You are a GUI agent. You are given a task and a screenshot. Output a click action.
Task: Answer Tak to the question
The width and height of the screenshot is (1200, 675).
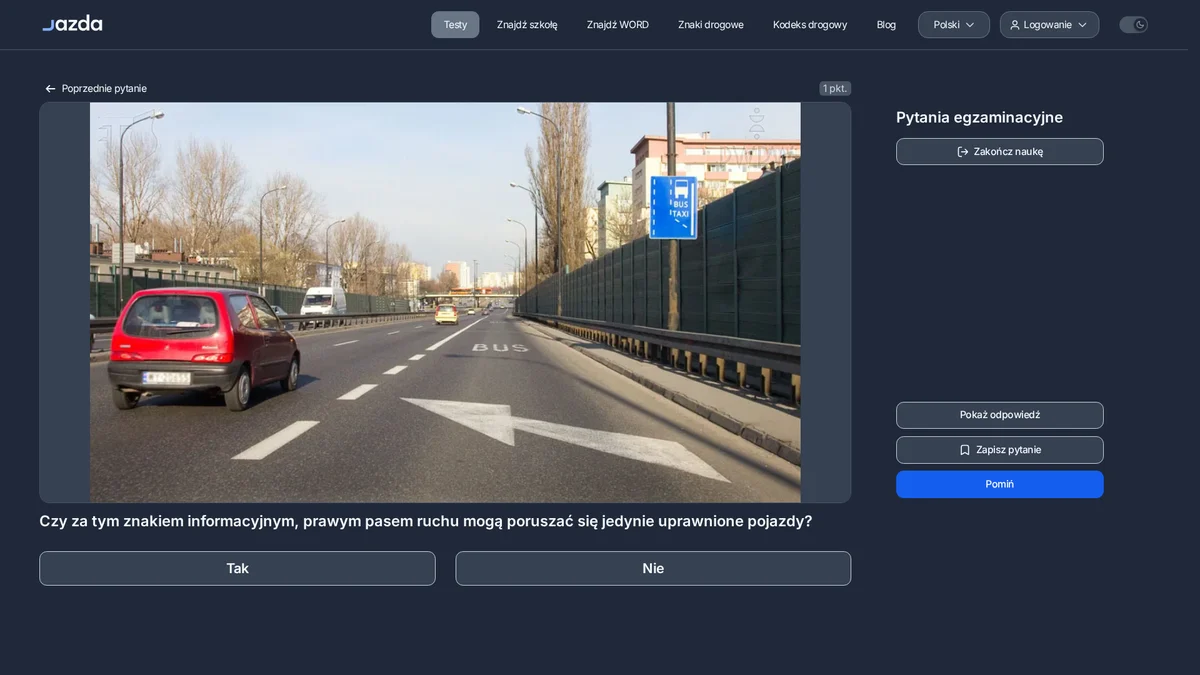pyautogui.click(x=237, y=568)
